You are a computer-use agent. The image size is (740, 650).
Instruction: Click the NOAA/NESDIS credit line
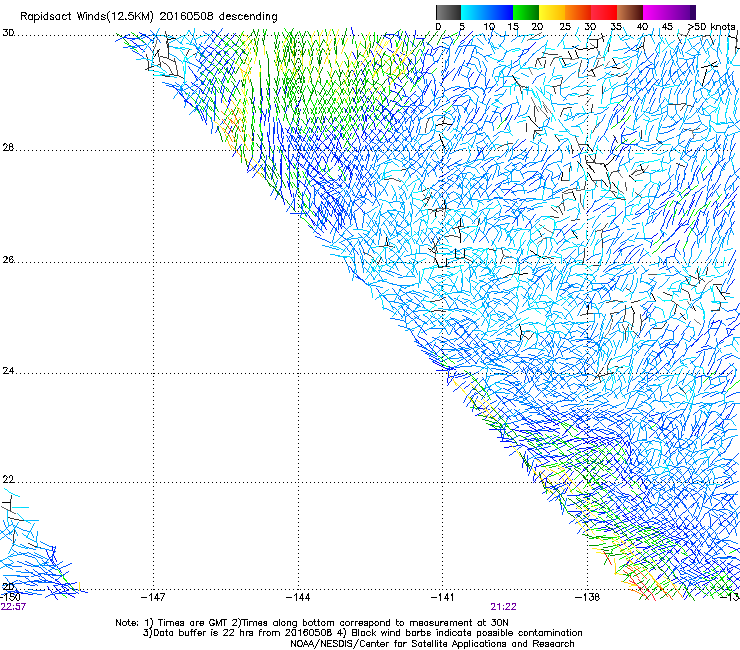click(432, 644)
